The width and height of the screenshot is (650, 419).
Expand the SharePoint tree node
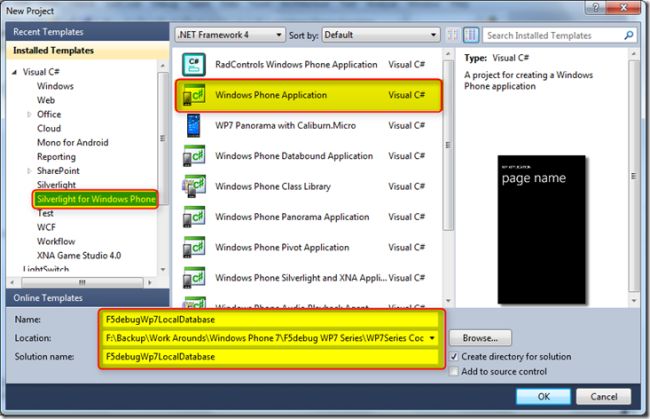tap(29, 171)
